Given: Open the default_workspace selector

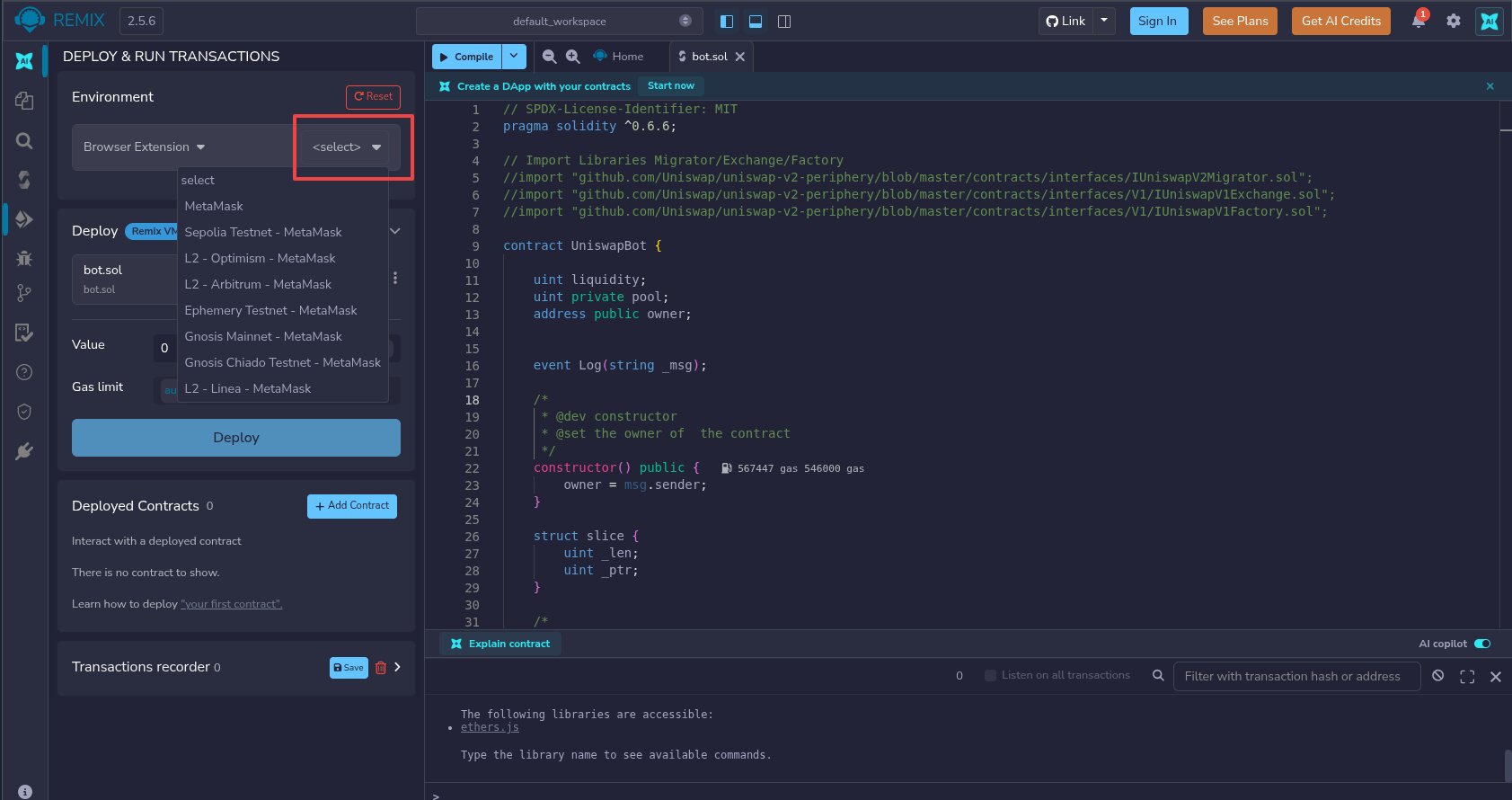Looking at the screenshot, I should coord(561,22).
